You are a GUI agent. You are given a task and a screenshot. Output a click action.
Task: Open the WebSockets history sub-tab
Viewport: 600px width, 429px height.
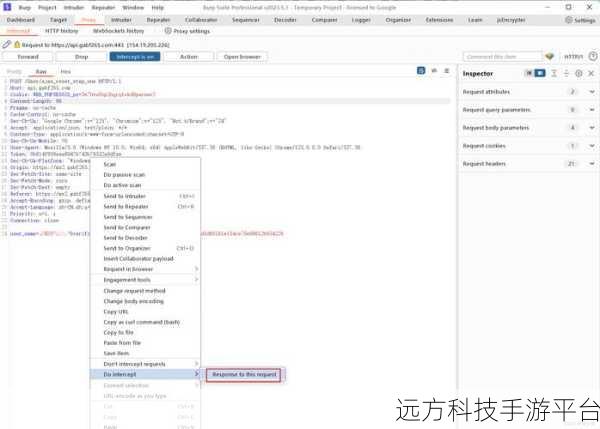pos(118,31)
